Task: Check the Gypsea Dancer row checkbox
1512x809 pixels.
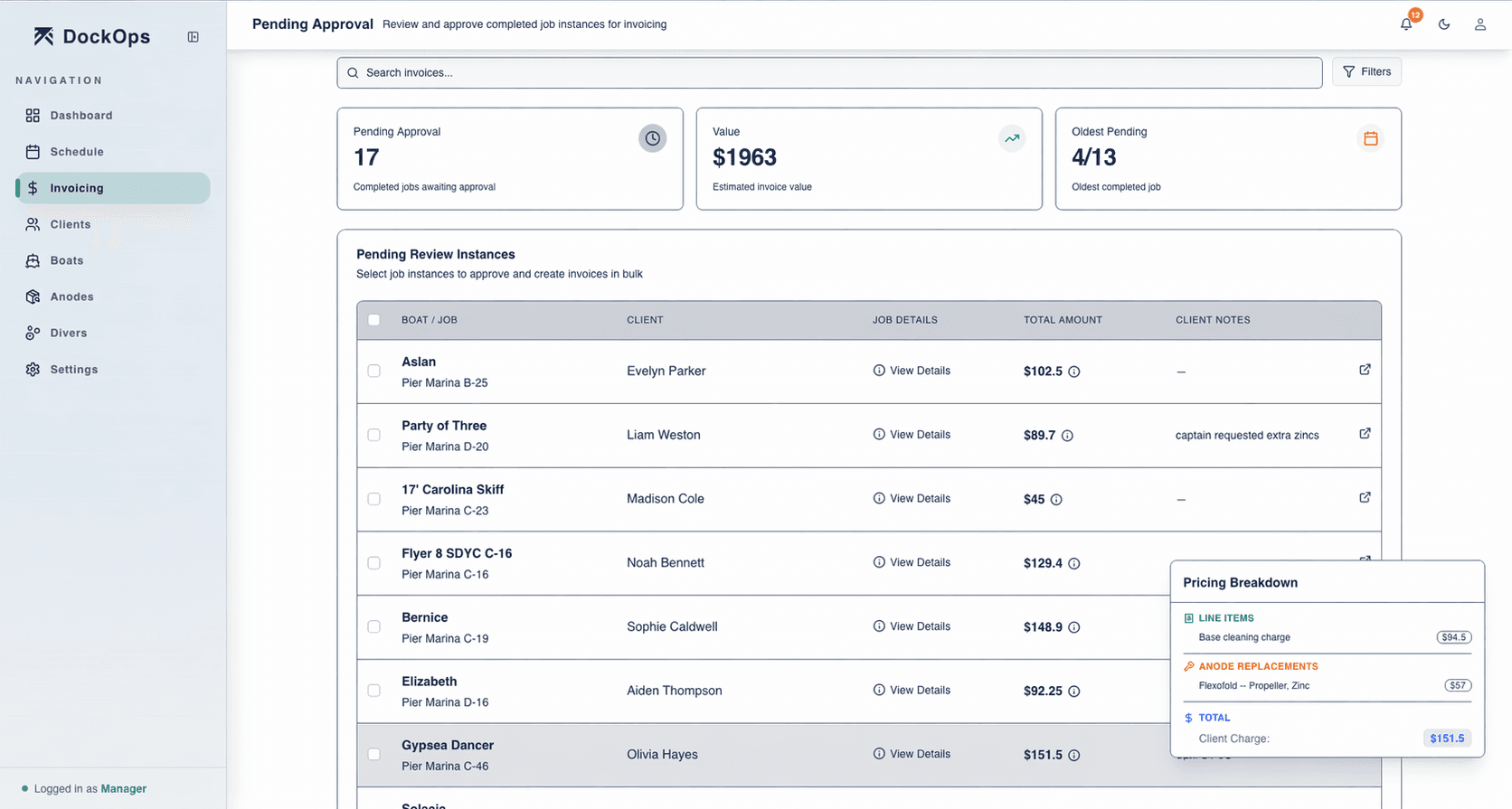Action: [374, 754]
